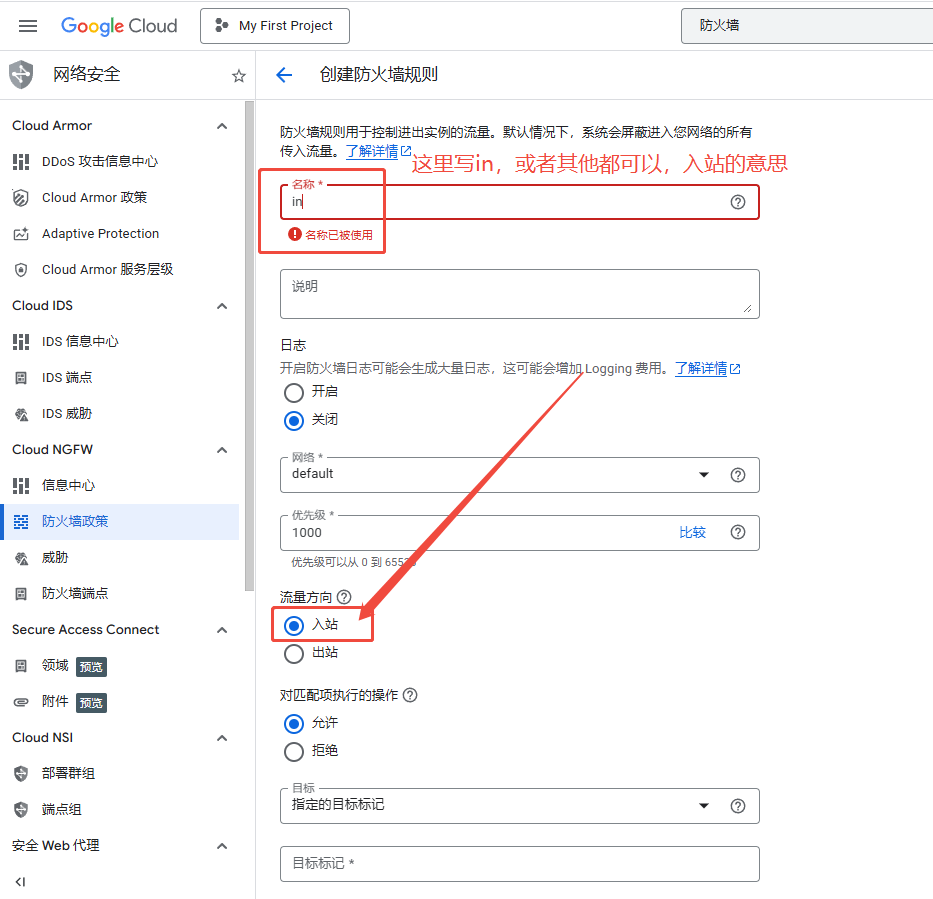Viewport: 933px width, 899px height.
Task: Select the 开启 logging radio button
Action: [x=294, y=393]
